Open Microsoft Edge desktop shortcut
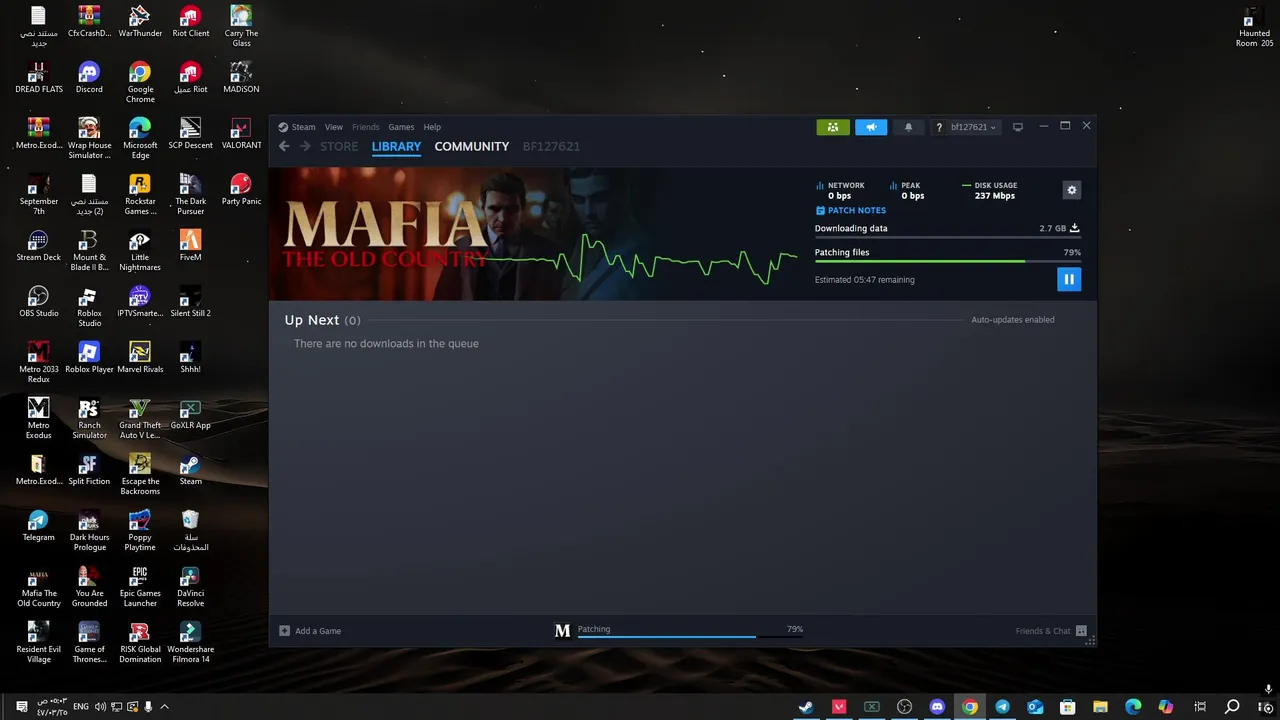The height and width of the screenshot is (720, 1280). pos(140,138)
